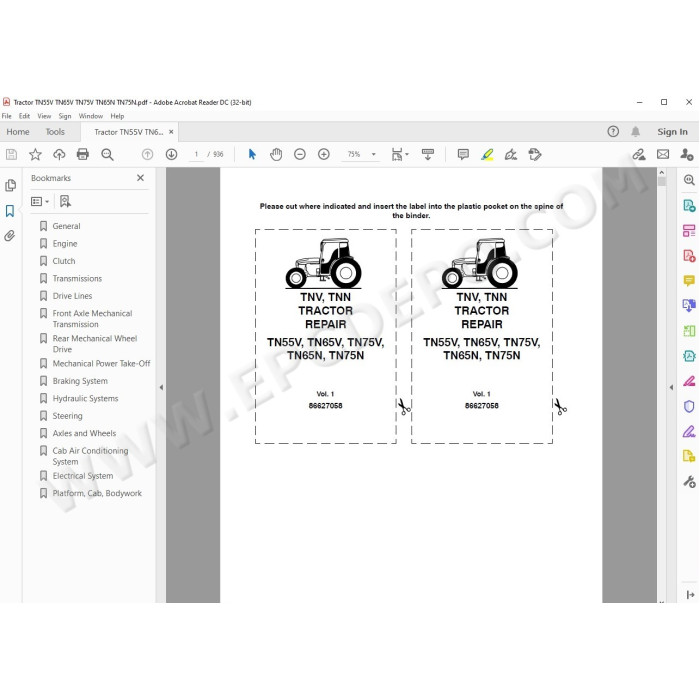Share a link to the file

(639, 154)
